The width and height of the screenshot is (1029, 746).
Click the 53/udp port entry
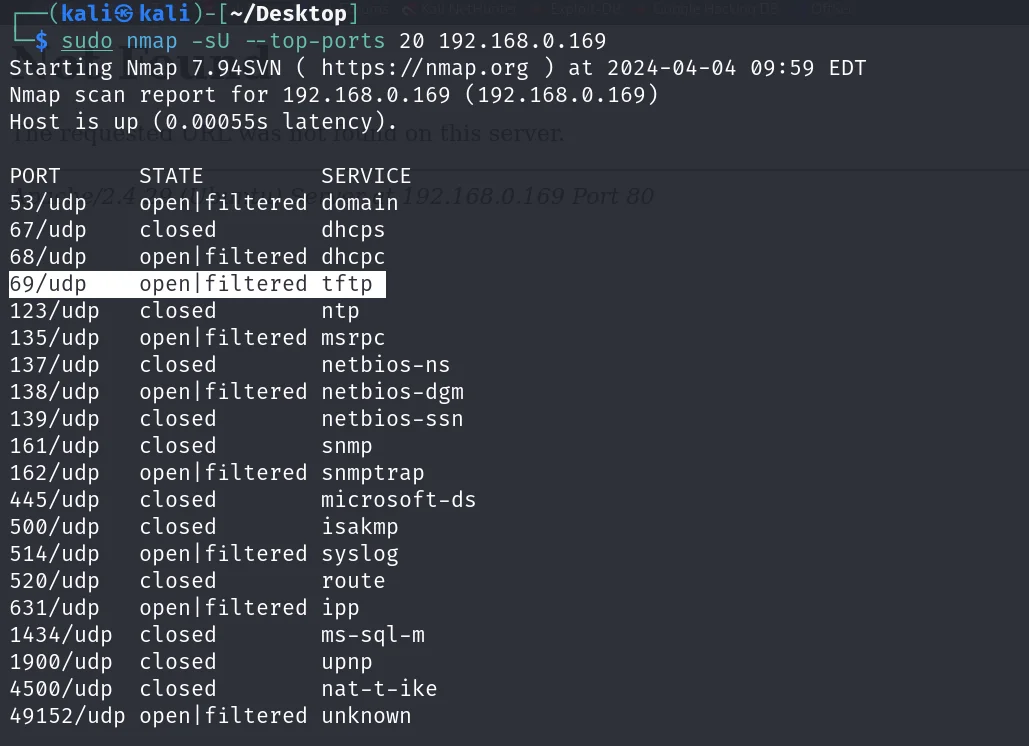tap(48, 203)
